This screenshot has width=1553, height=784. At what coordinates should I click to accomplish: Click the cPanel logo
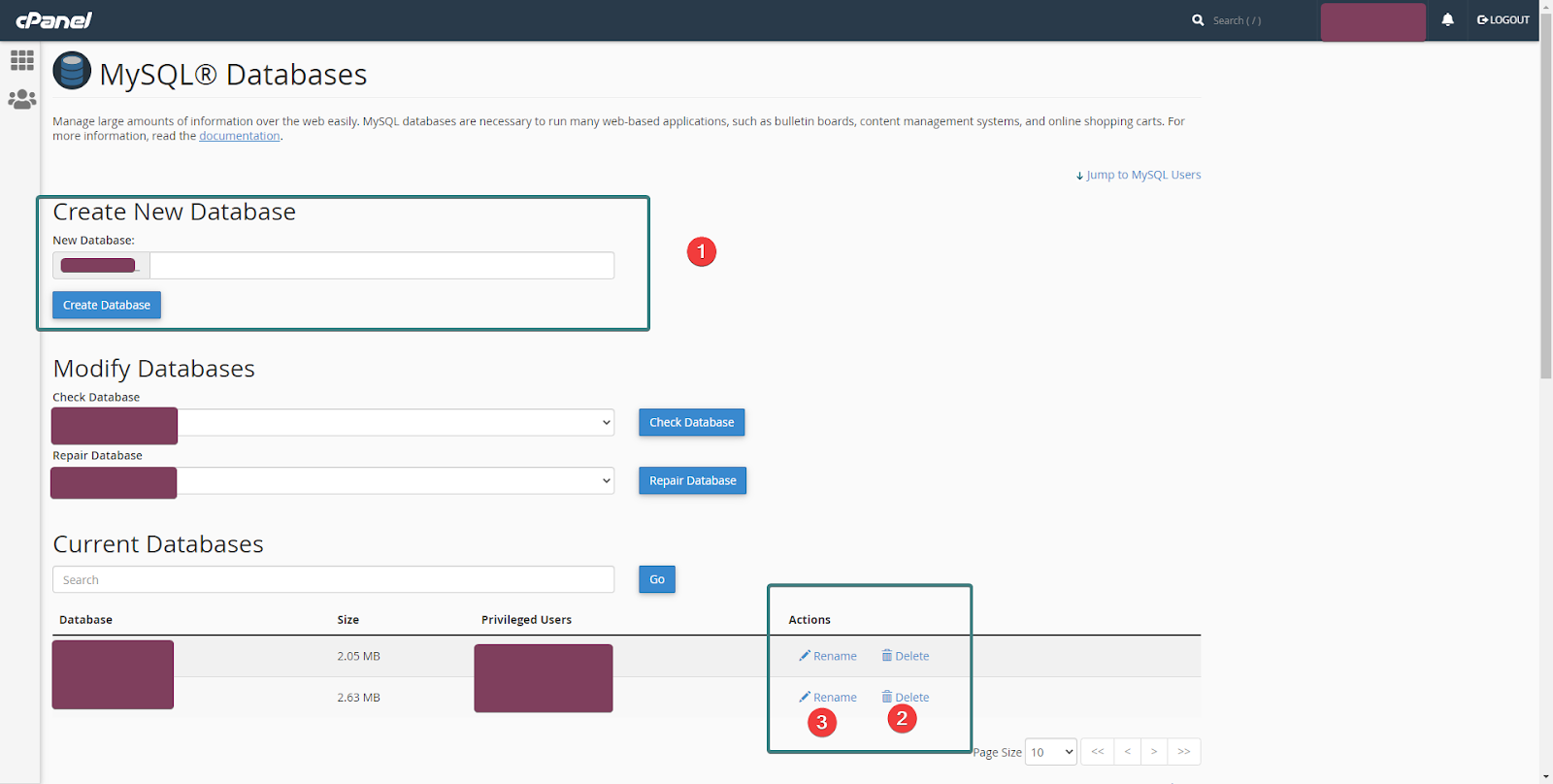click(x=53, y=19)
